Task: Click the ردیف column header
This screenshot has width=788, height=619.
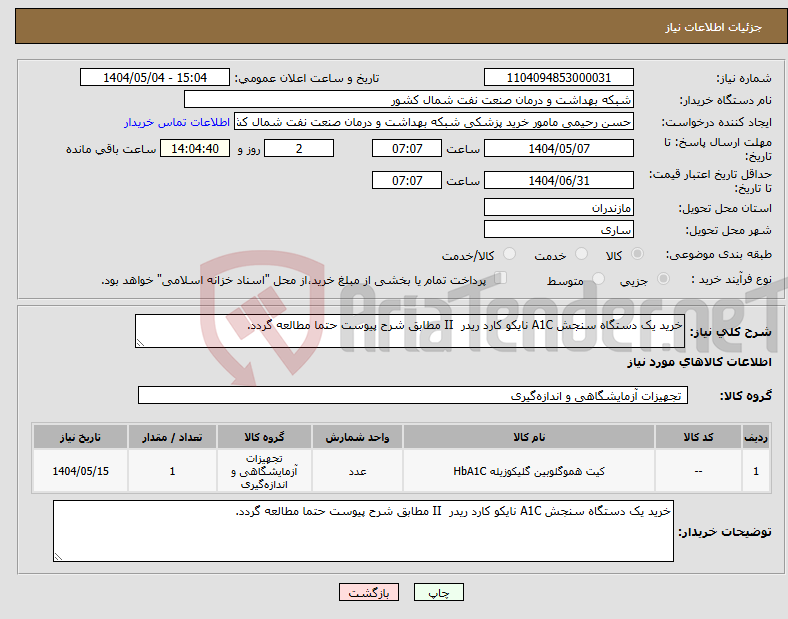Action: coord(756,437)
